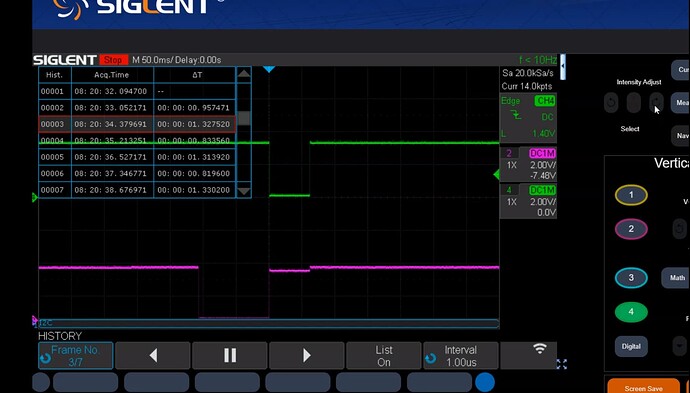
Task: Adjust the Interval 1.00us setting
Action: click(x=461, y=356)
